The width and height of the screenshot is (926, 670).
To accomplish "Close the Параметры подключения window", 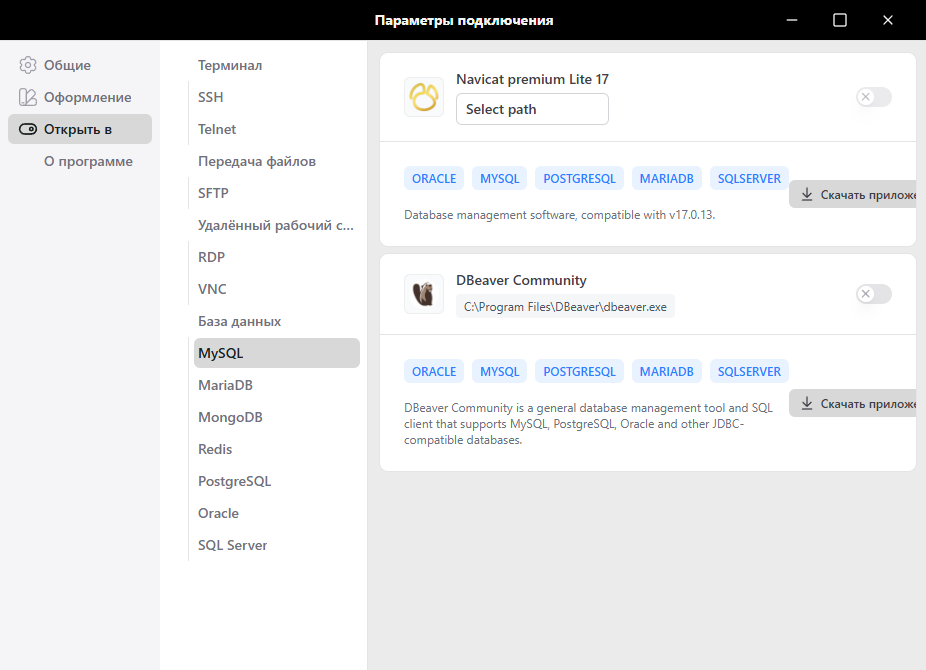I will click(x=888, y=20).
